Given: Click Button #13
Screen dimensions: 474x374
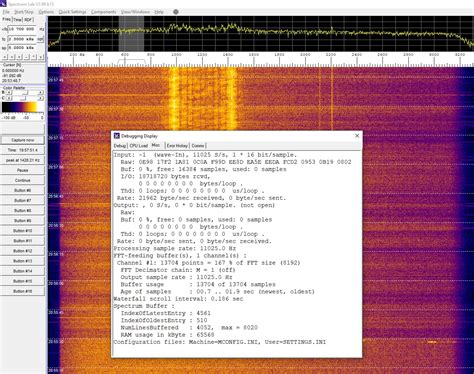Looking at the screenshot, I should point(23,261).
